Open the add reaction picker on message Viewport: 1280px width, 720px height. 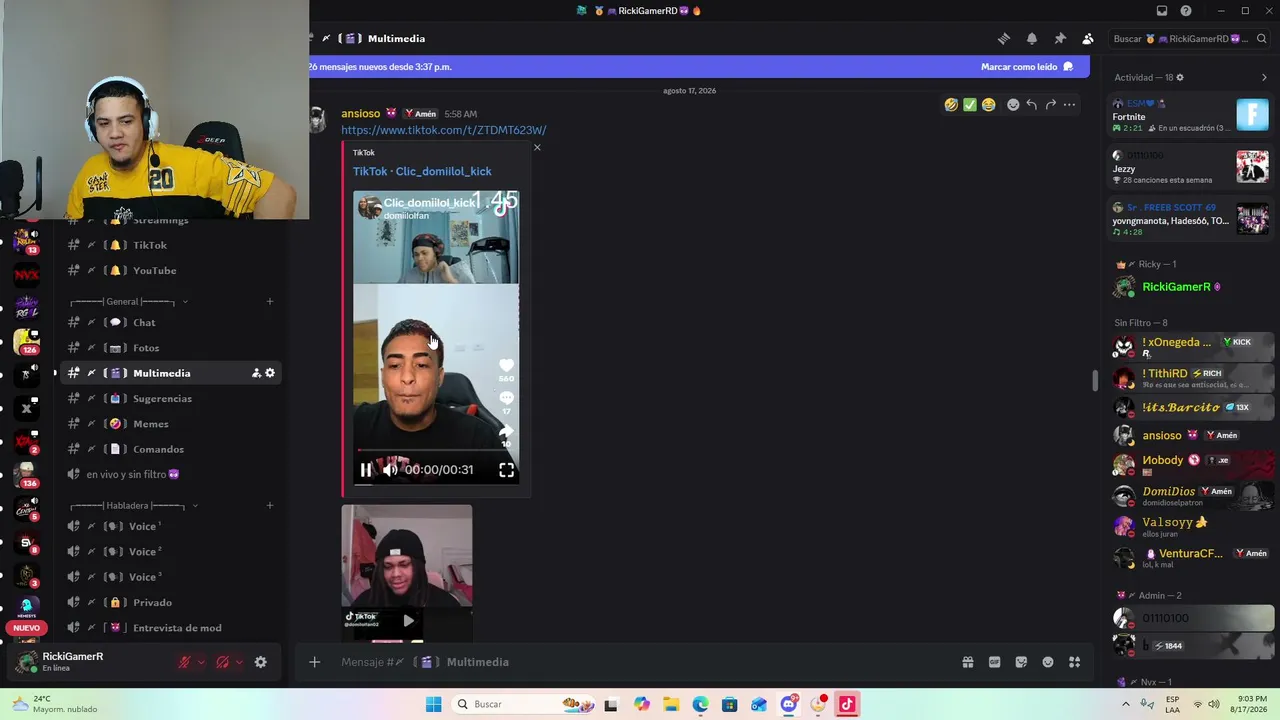pyautogui.click(x=1013, y=105)
